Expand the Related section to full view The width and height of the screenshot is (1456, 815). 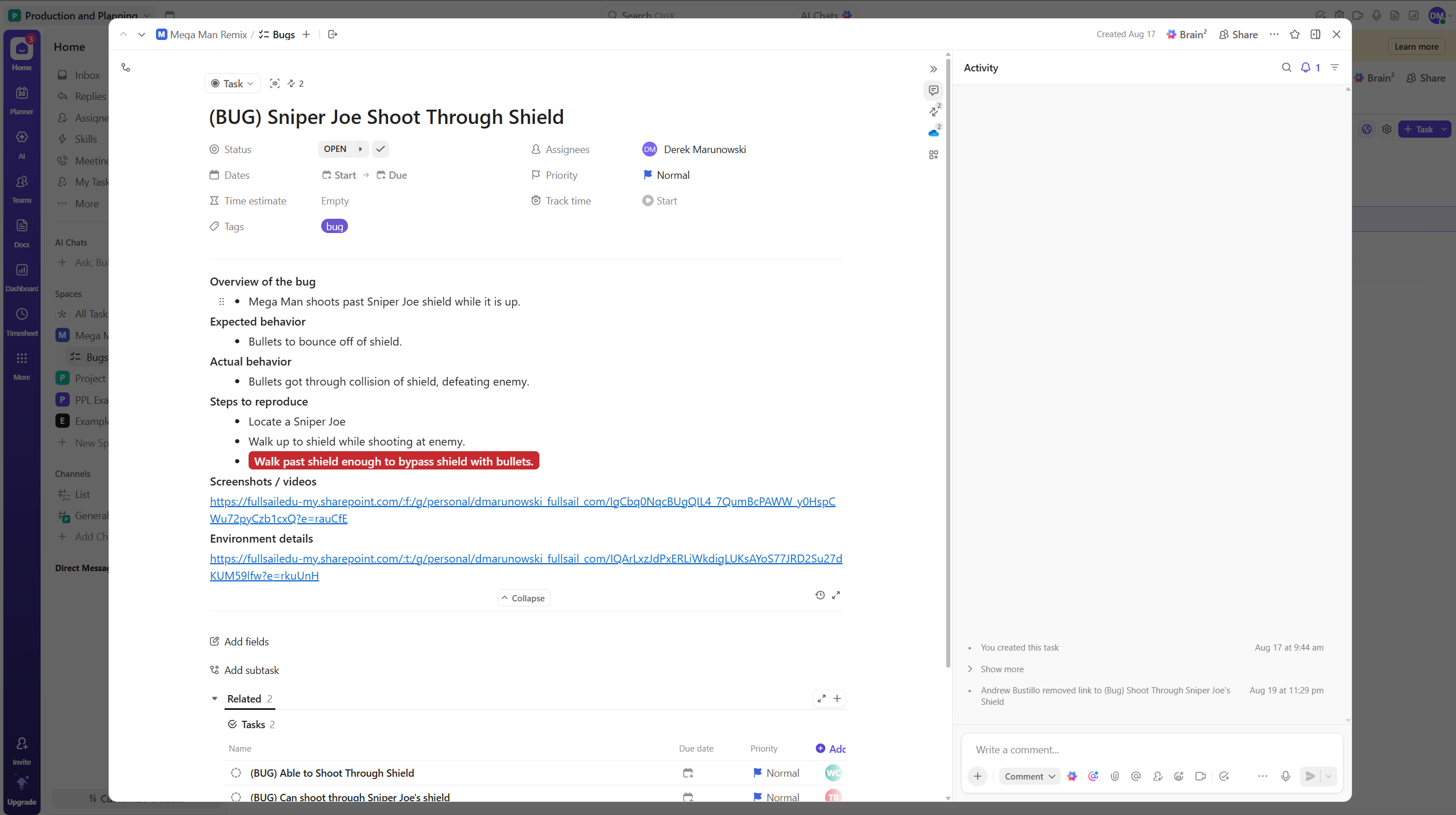pos(822,698)
